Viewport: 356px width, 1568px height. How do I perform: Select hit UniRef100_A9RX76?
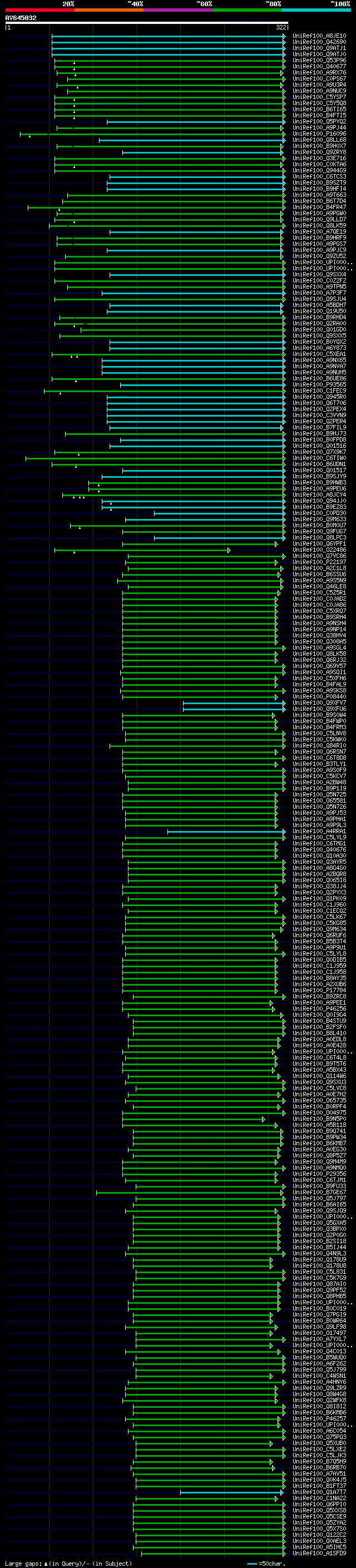(x=319, y=72)
